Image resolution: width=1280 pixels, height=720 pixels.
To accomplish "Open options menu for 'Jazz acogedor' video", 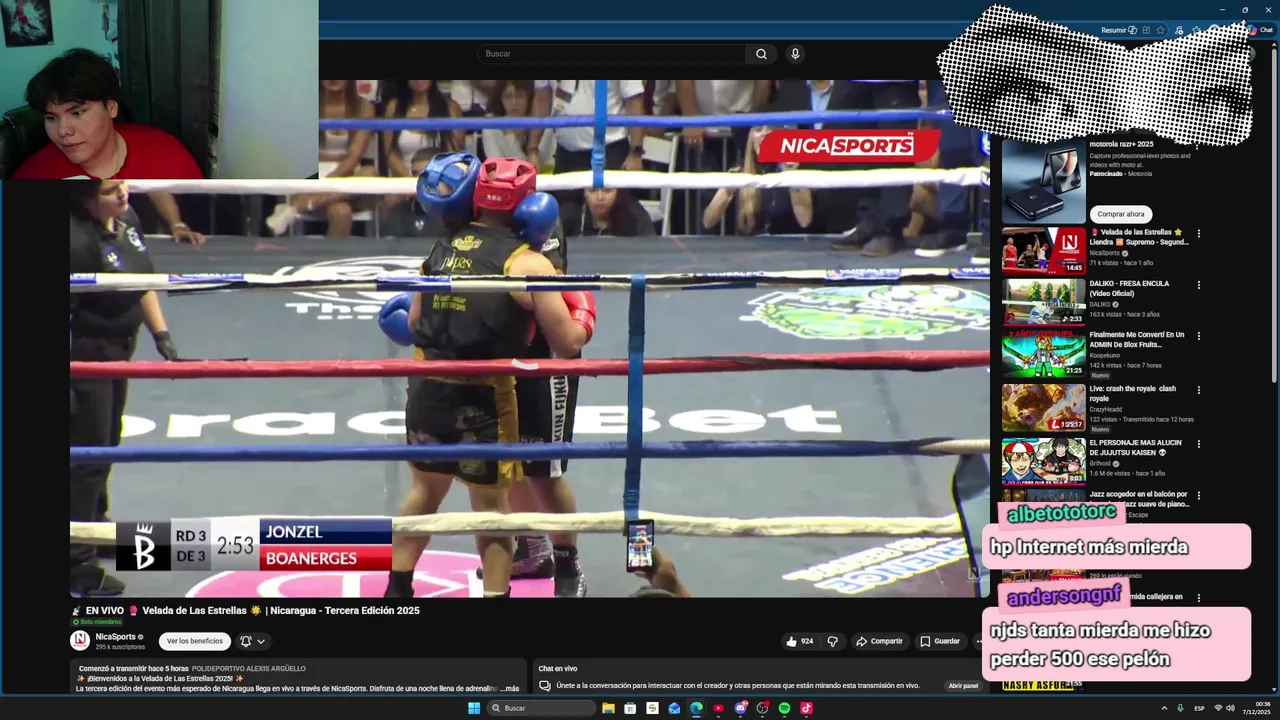I will point(1199,496).
